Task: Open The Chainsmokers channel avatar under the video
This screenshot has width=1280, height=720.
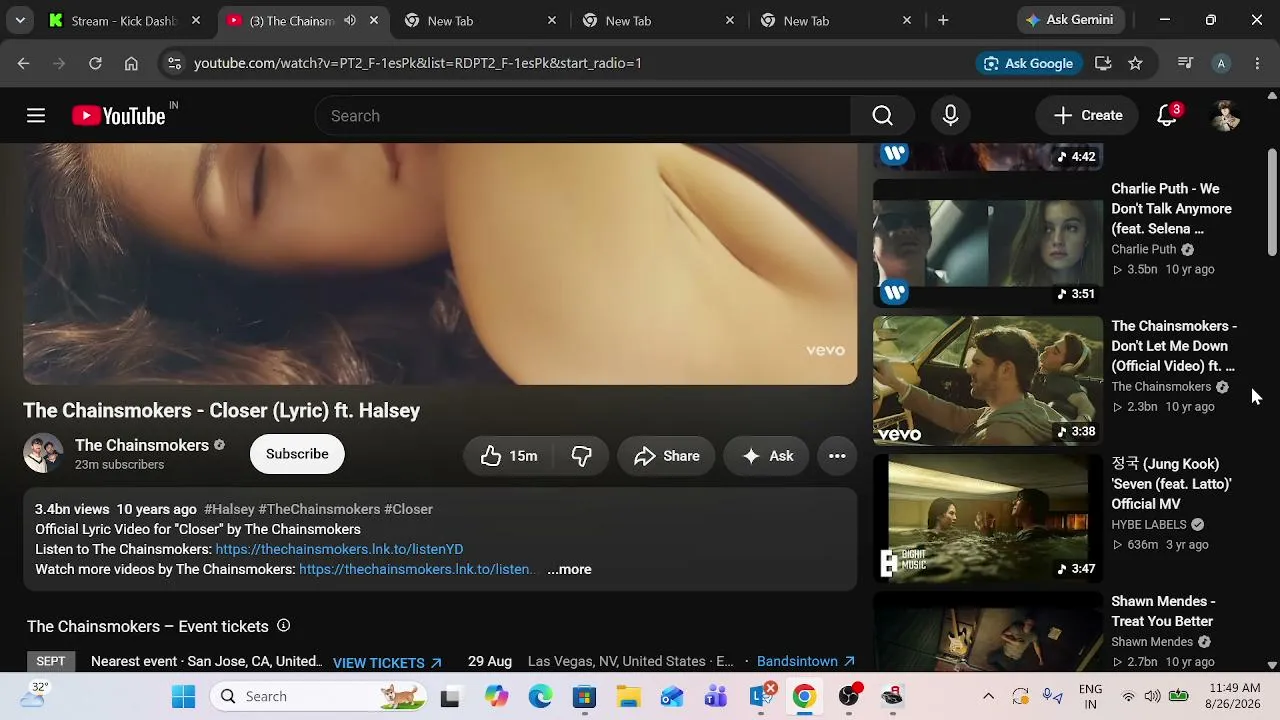Action: [x=43, y=454]
